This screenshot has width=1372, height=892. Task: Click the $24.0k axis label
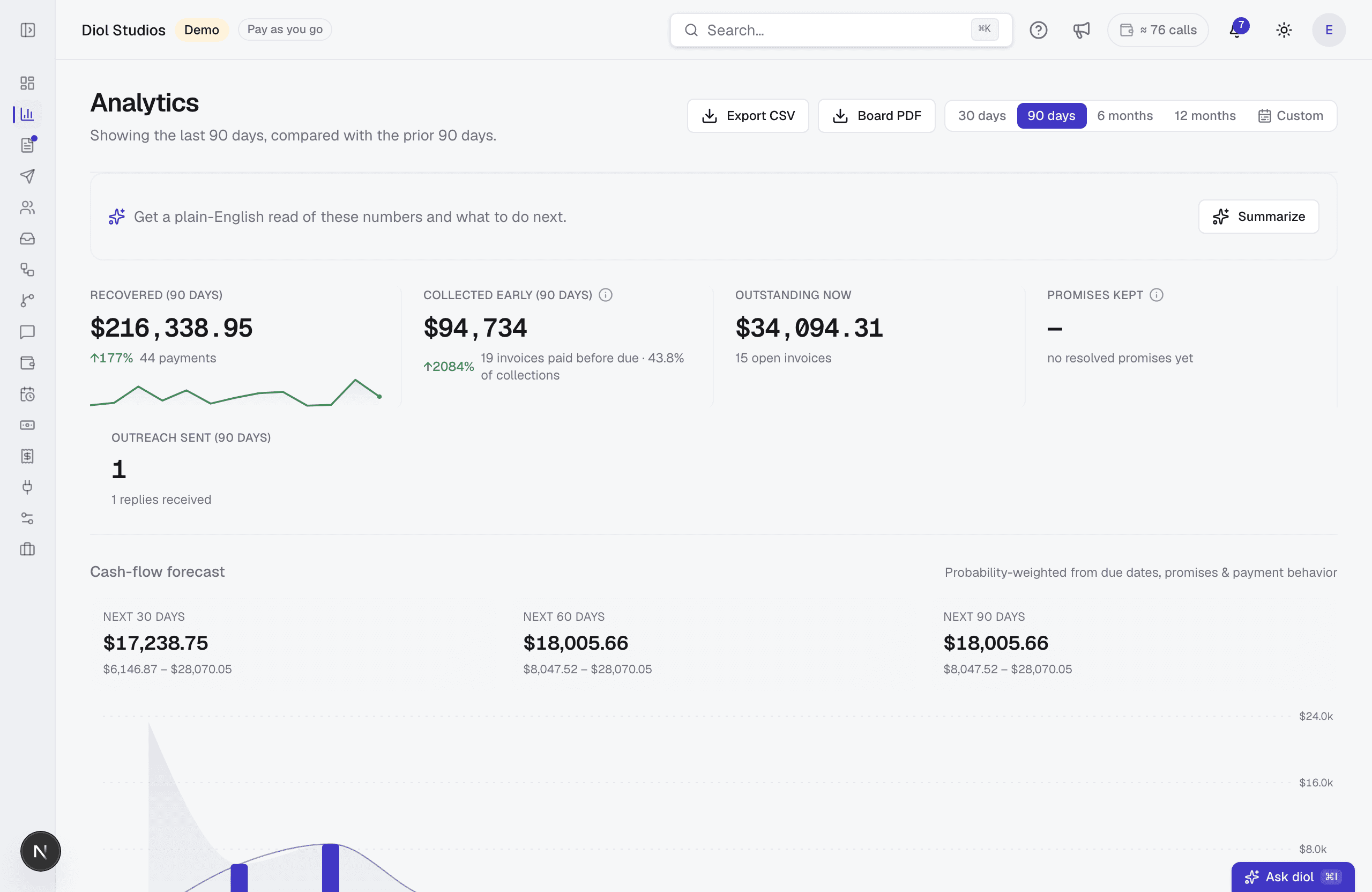1316,716
